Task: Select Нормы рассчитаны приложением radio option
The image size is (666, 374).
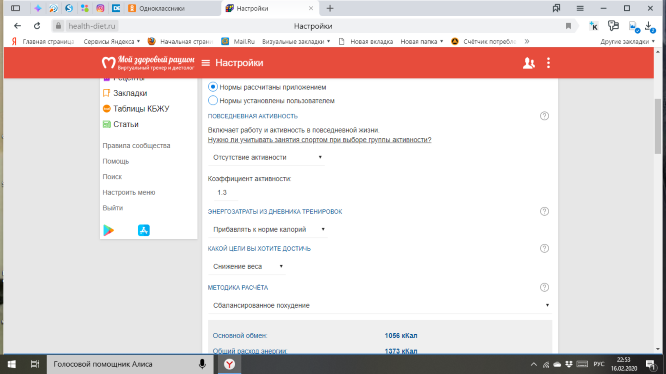Action: pyautogui.click(x=213, y=87)
